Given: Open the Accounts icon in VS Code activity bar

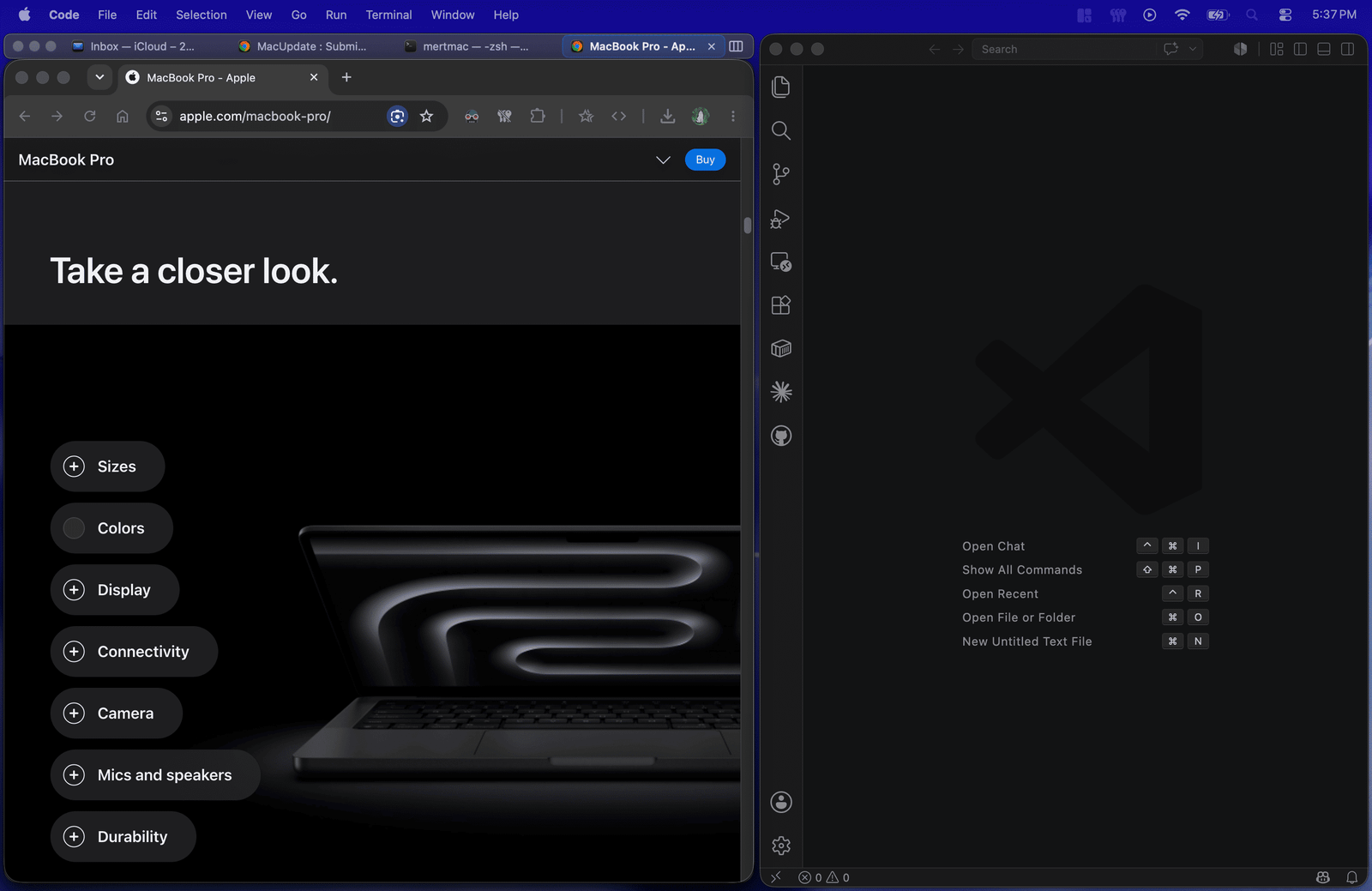Looking at the screenshot, I should click(x=780, y=802).
